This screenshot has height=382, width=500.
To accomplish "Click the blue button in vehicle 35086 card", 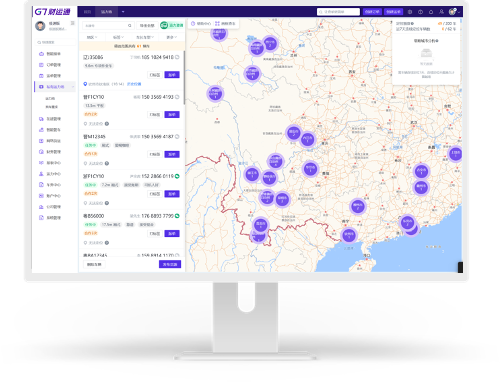I will click(172, 75).
